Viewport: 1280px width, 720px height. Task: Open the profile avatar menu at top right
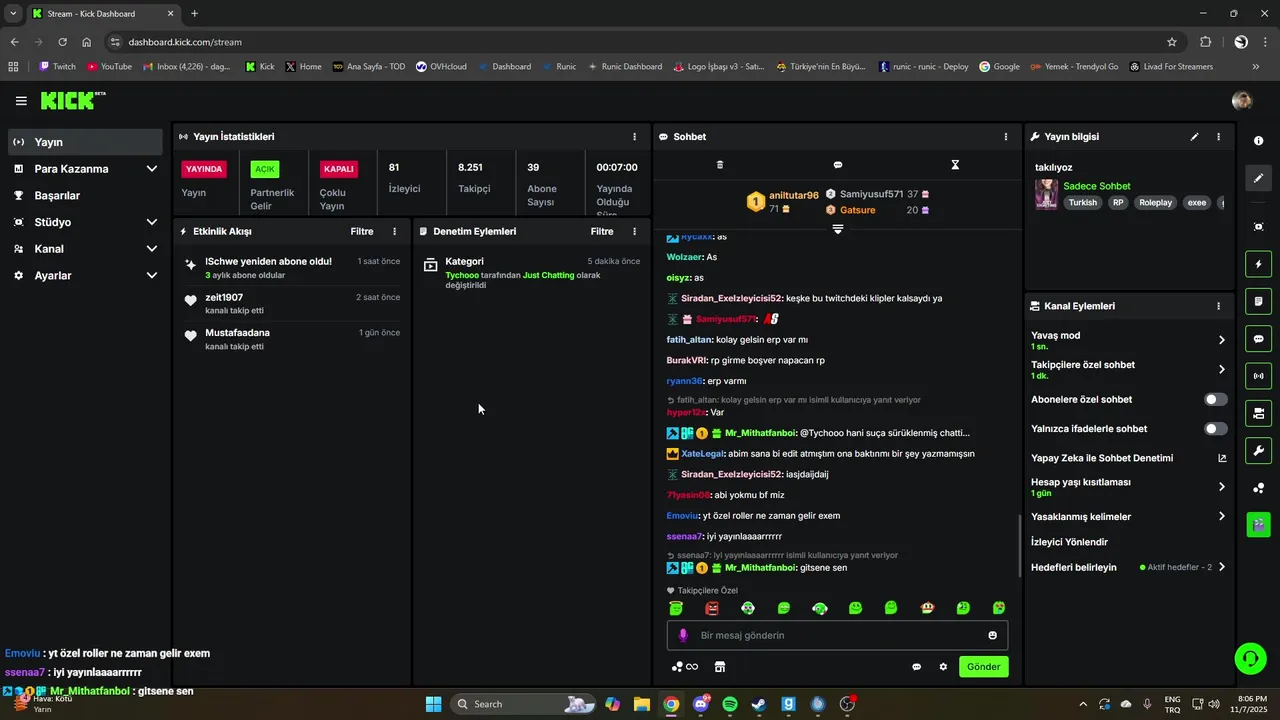(x=1242, y=101)
